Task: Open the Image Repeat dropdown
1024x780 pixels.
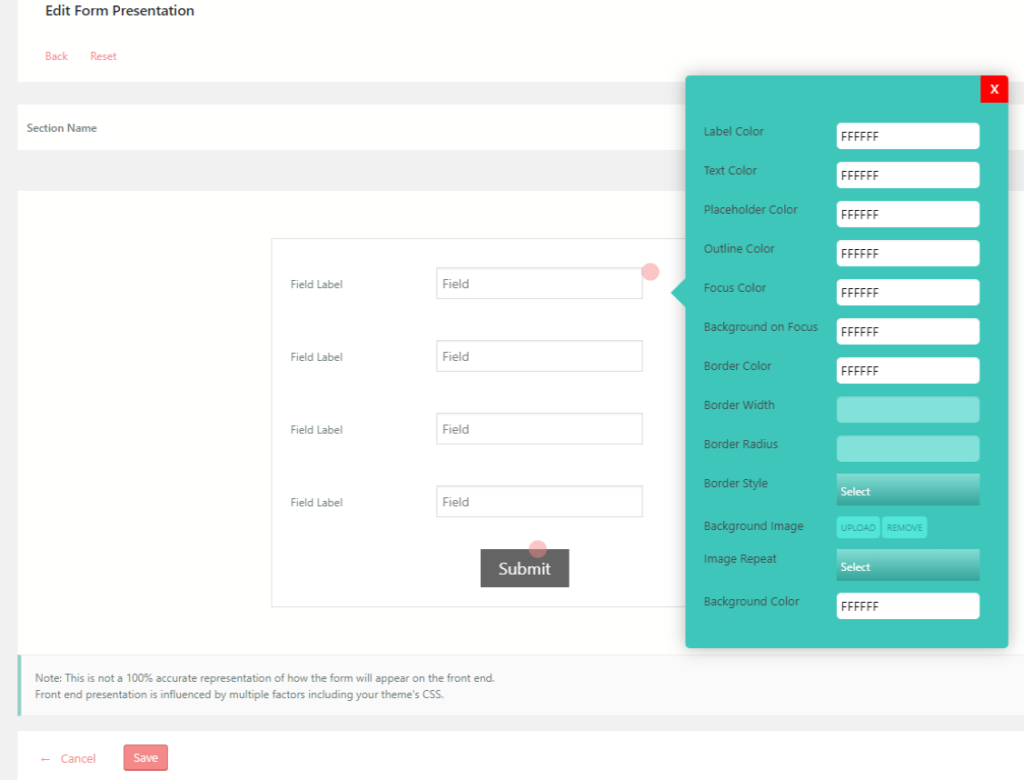Action: point(907,565)
